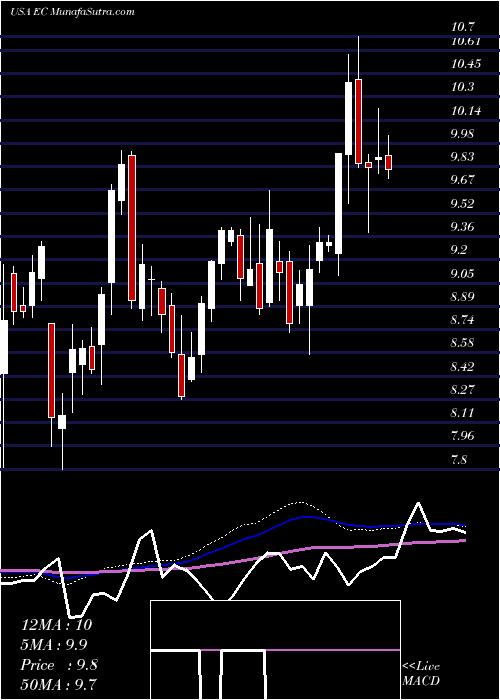
Task: Click the tallest red candlestick near 10.3
Action: click(358, 121)
